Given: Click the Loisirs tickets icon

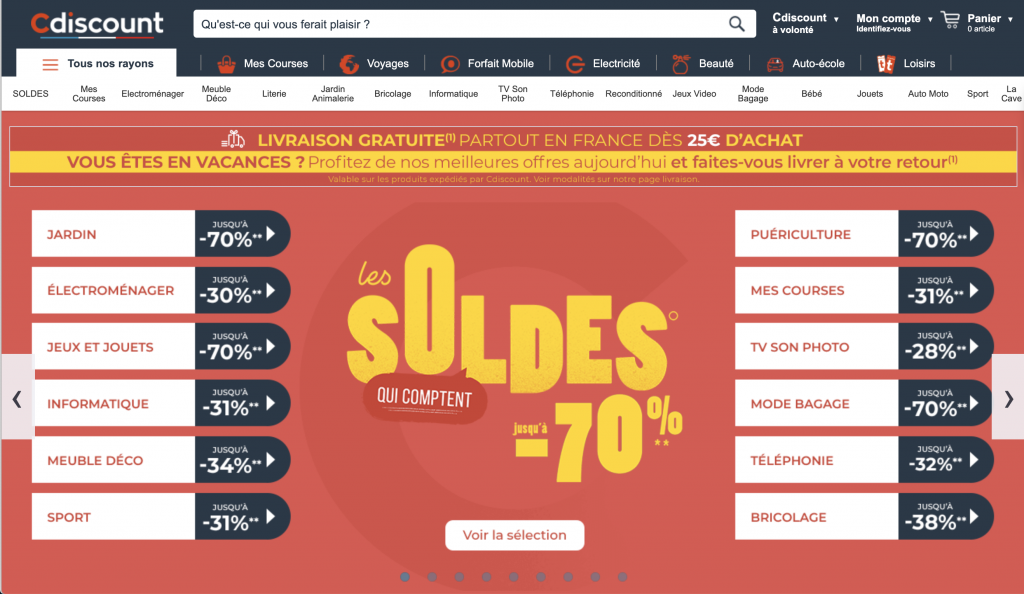Looking at the screenshot, I should pos(886,64).
